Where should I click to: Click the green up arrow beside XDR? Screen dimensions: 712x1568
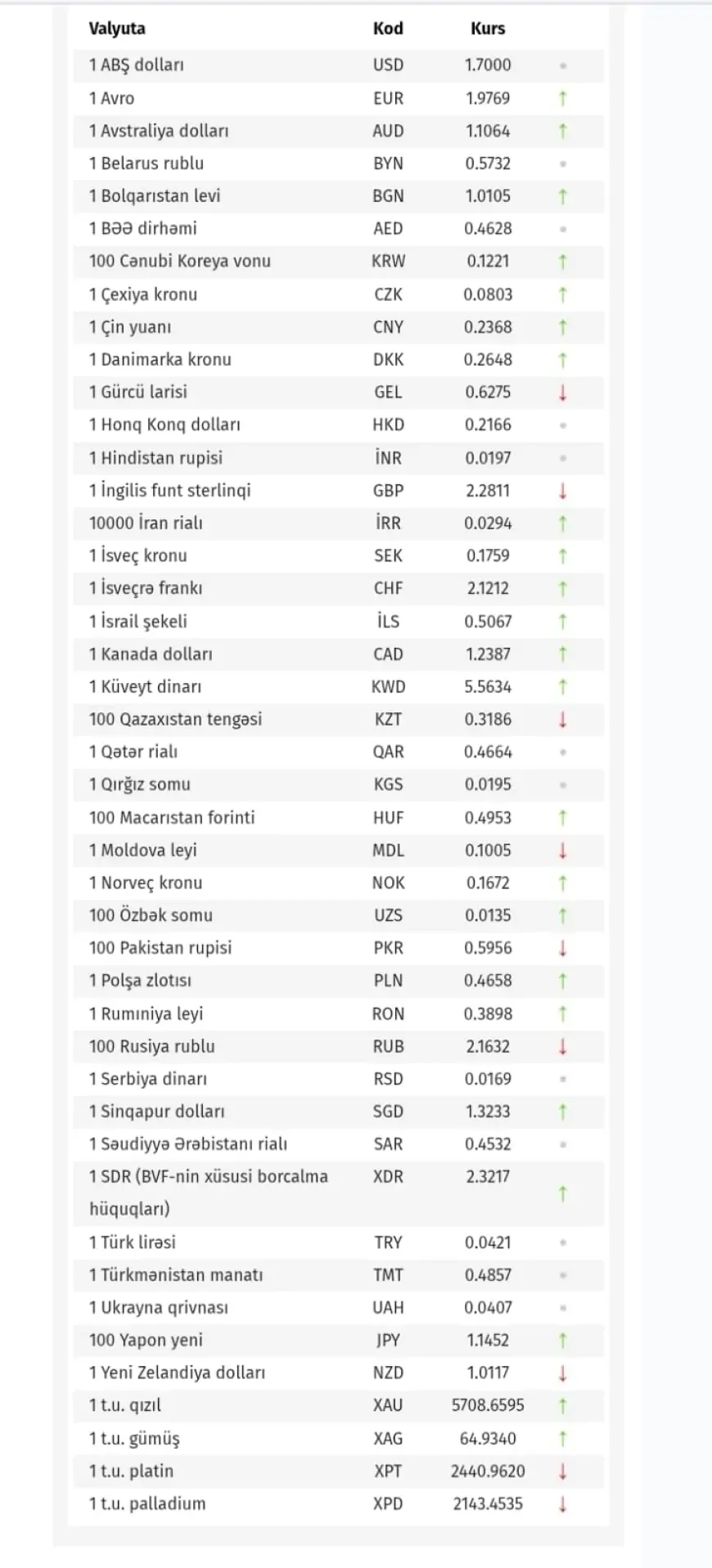562,1194
